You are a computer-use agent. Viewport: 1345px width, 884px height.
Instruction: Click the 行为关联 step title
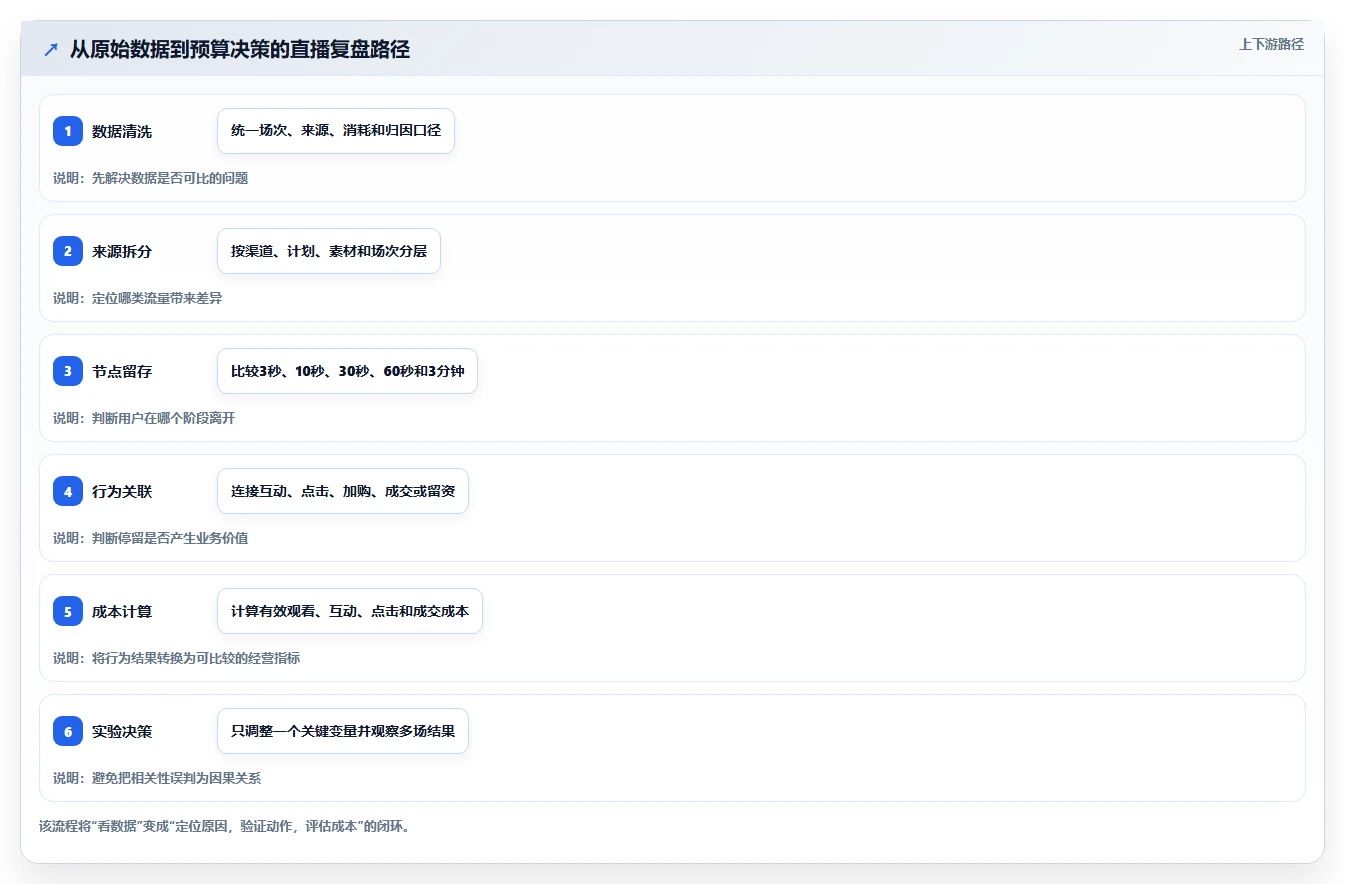[122, 491]
